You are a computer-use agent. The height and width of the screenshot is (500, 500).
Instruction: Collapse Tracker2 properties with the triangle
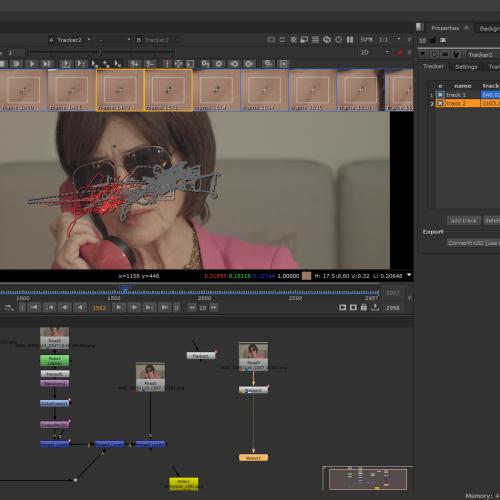pyautogui.click(x=423, y=54)
